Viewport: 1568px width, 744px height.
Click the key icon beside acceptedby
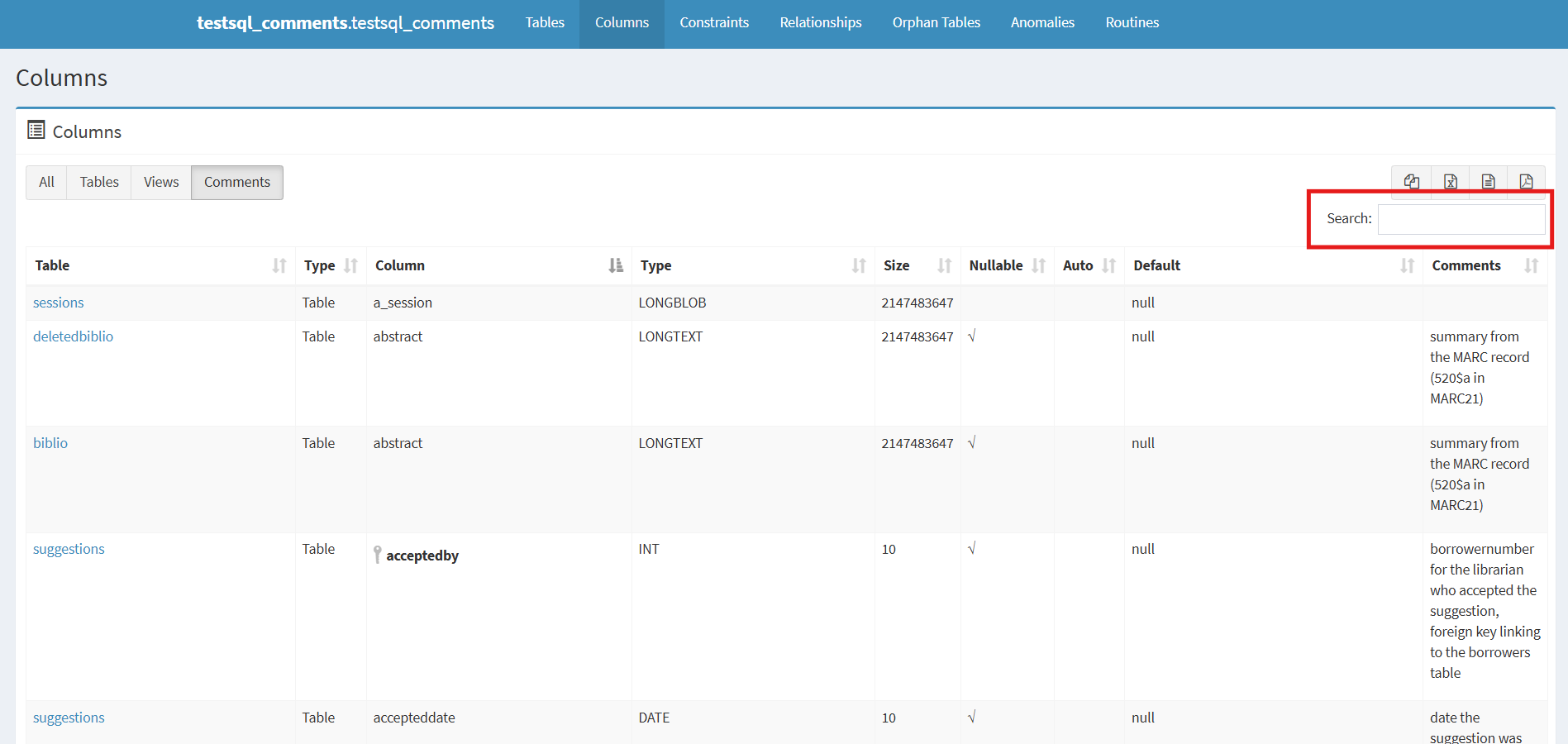tap(377, 555)
